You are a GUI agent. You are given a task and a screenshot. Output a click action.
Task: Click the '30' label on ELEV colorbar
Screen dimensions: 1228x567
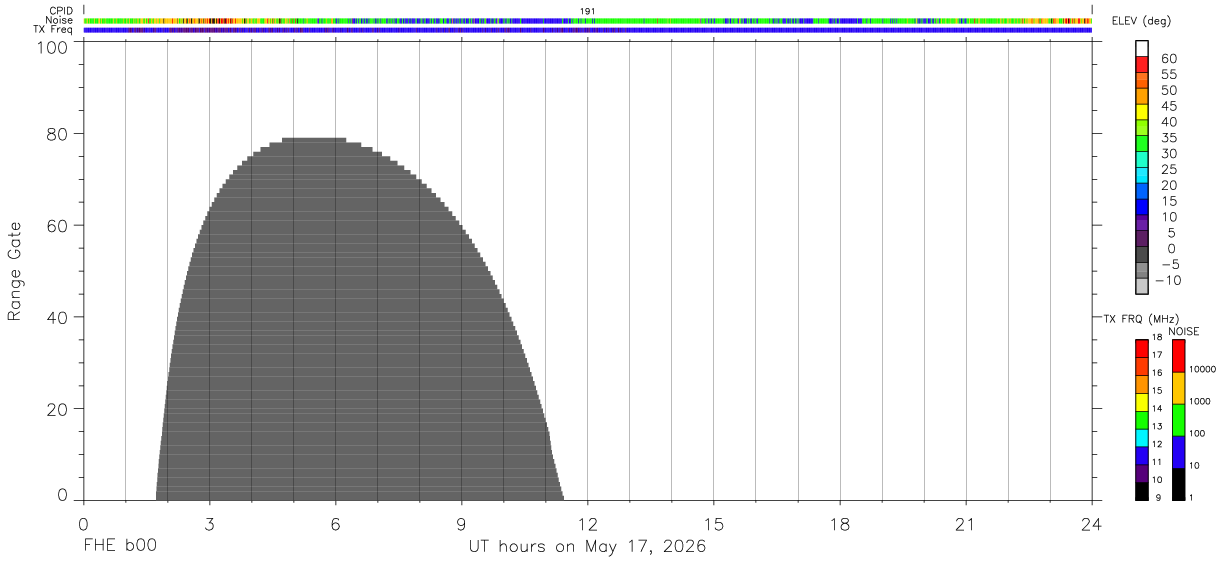click(1169, 154)
